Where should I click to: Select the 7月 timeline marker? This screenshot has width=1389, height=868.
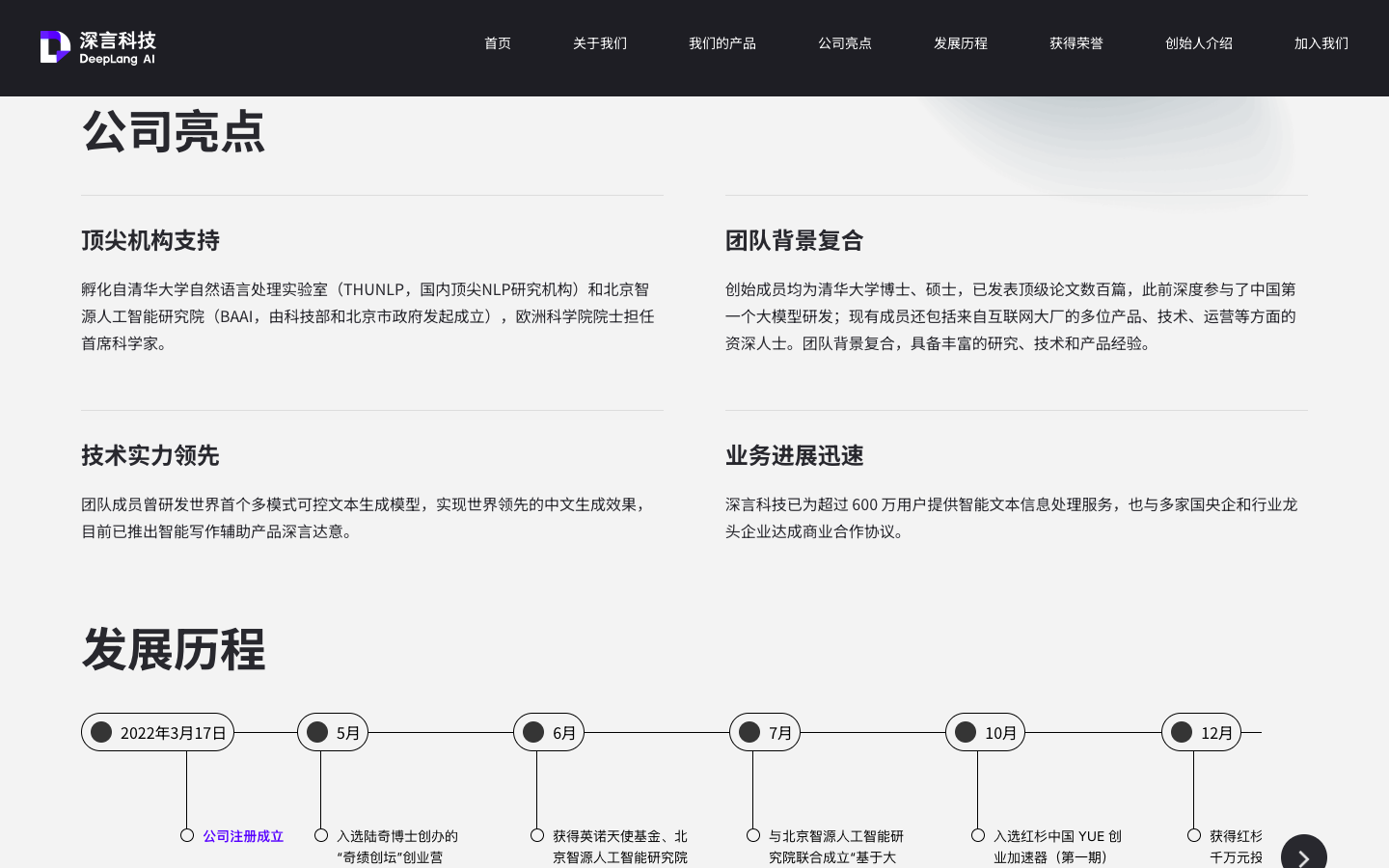pos(764,732)
